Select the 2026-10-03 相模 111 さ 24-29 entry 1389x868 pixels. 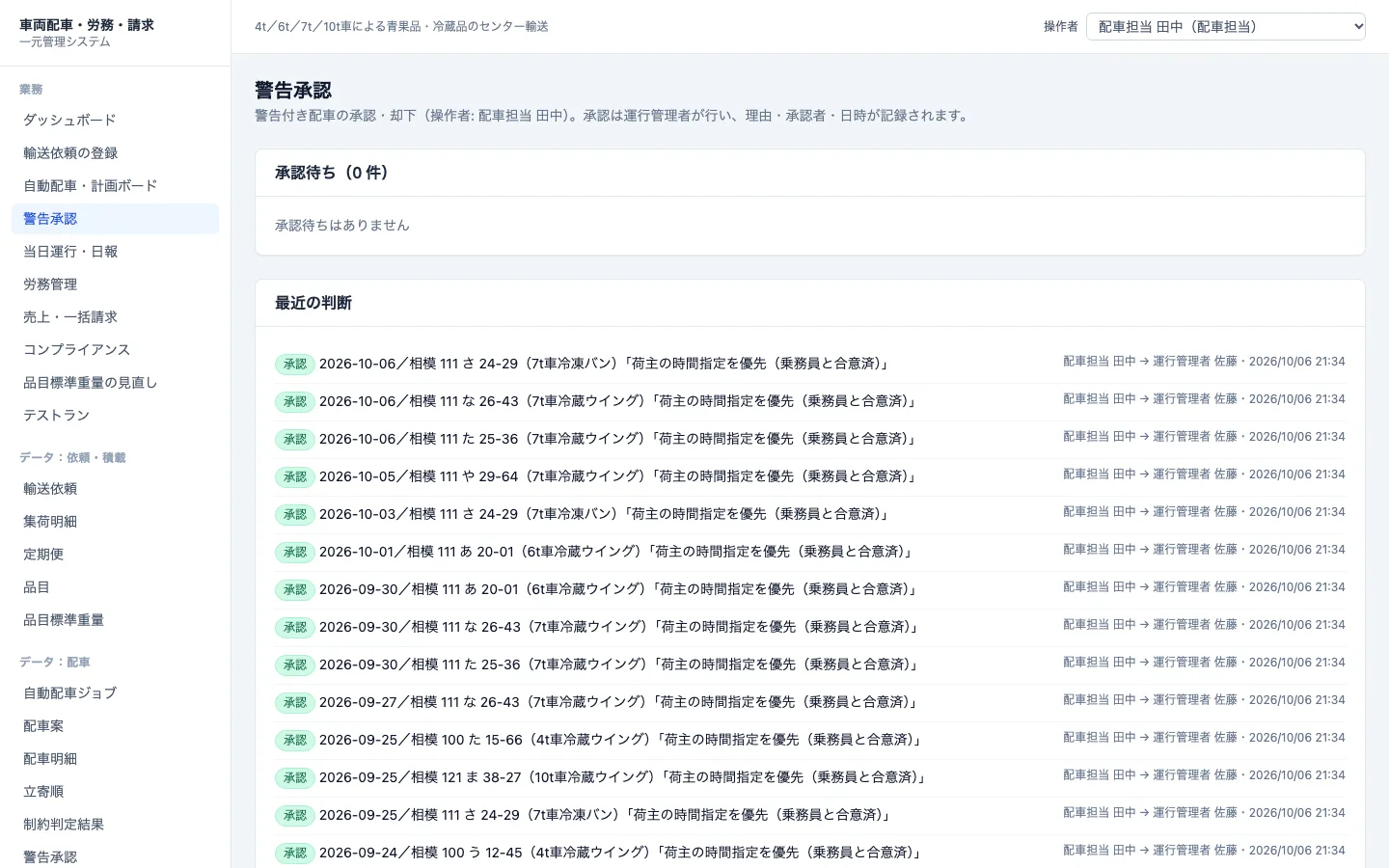click(810, 514)
